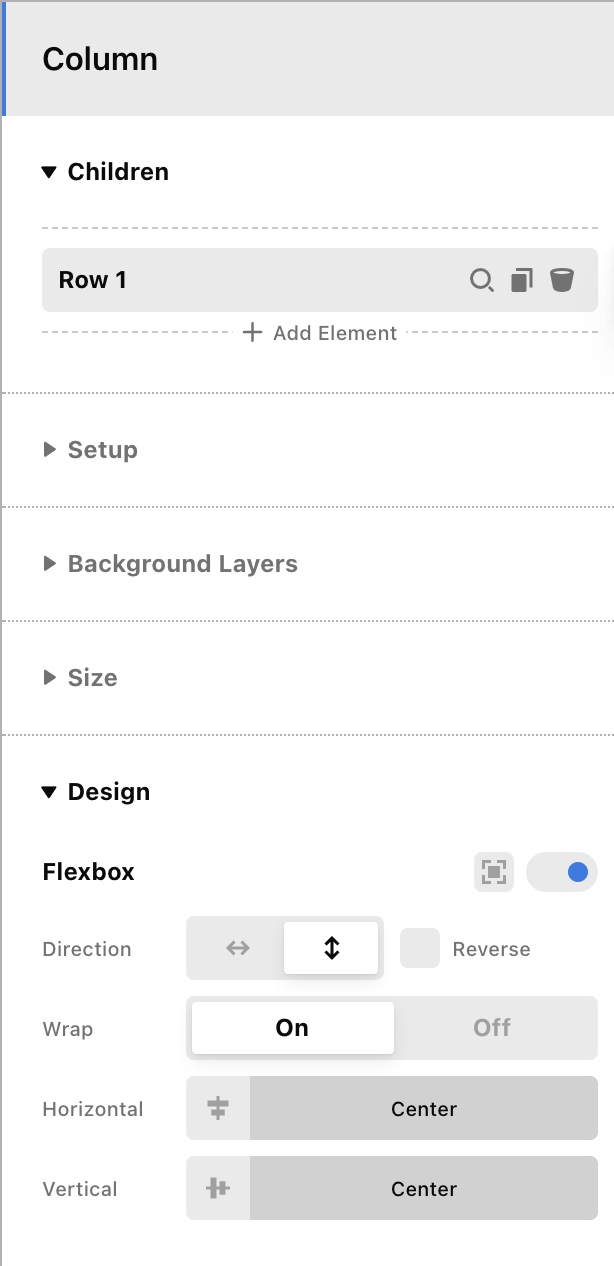Expand the Size section
The height and width of the screenshot is (1266, 614).
pos(92,678)
